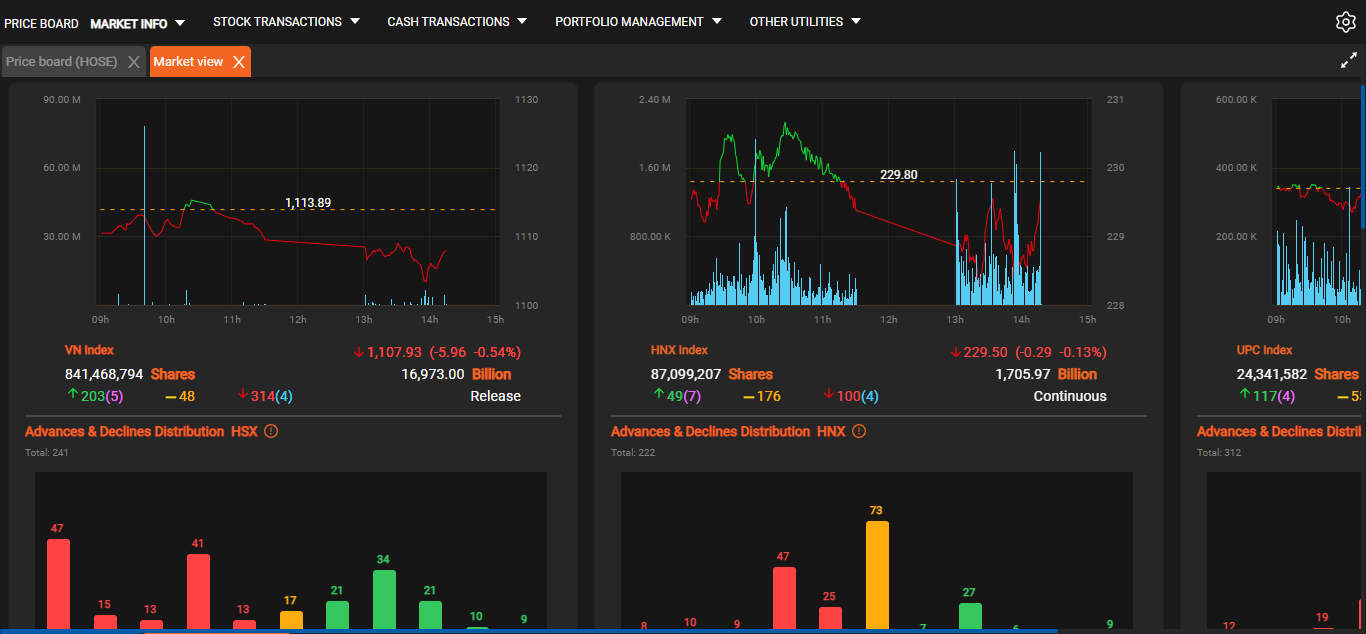Close the Price board (HOSE) tab
Screen dimensions: 1366x634
click(x=134, y=62)
